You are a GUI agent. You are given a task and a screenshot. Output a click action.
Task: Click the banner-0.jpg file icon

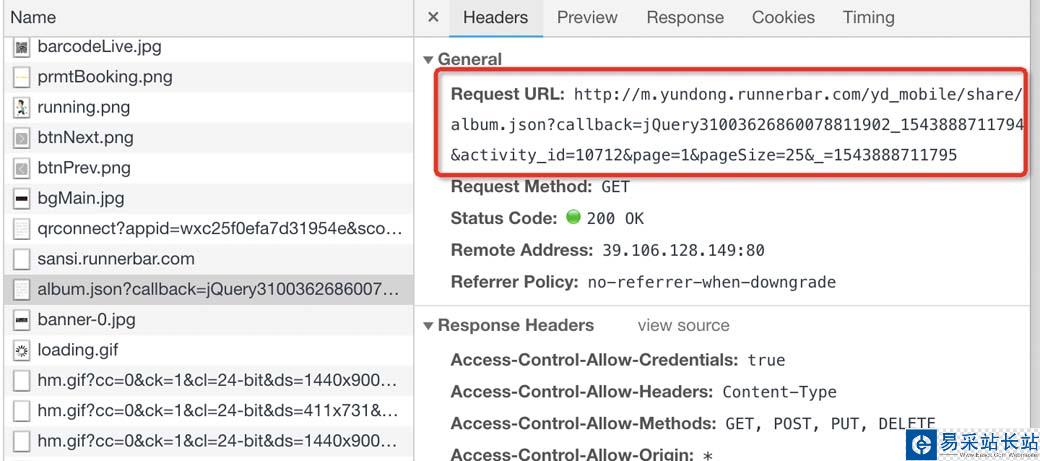[x=22, y=320]
